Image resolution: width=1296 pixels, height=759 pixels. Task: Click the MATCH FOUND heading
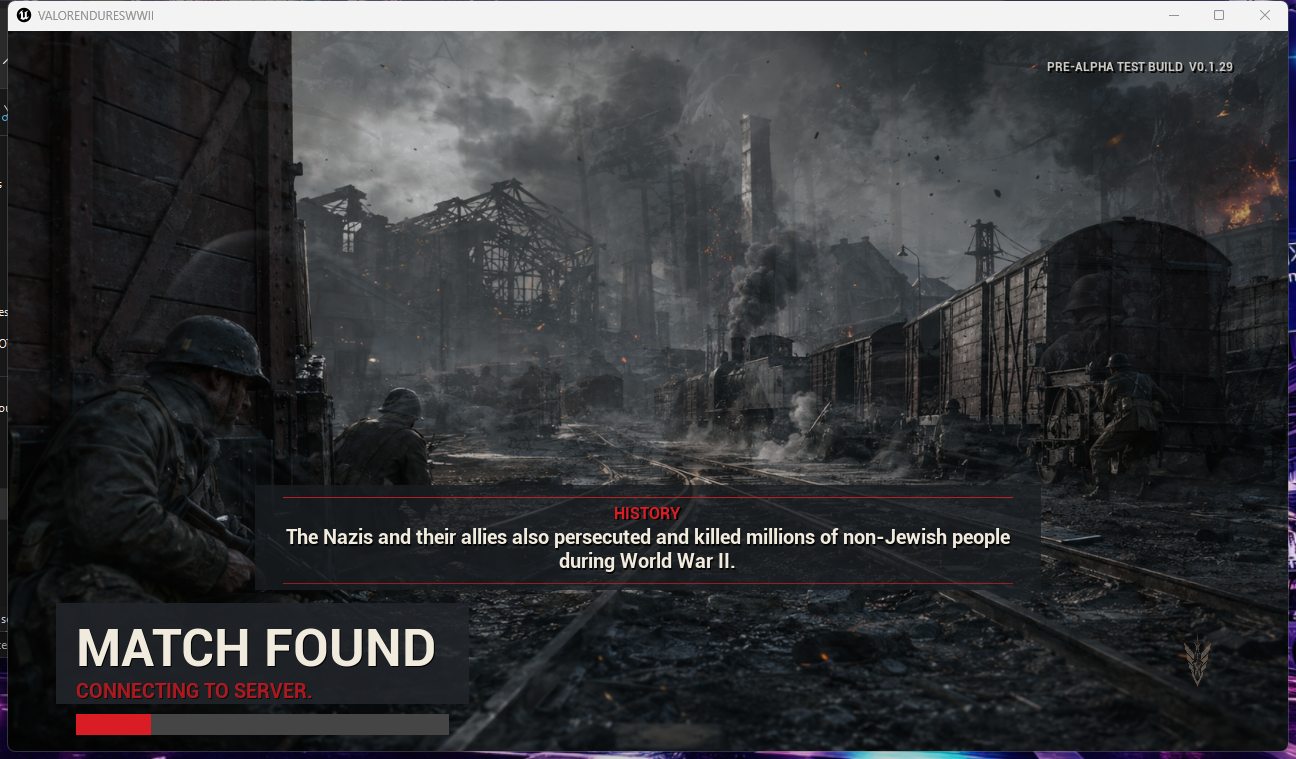(256, 648)
